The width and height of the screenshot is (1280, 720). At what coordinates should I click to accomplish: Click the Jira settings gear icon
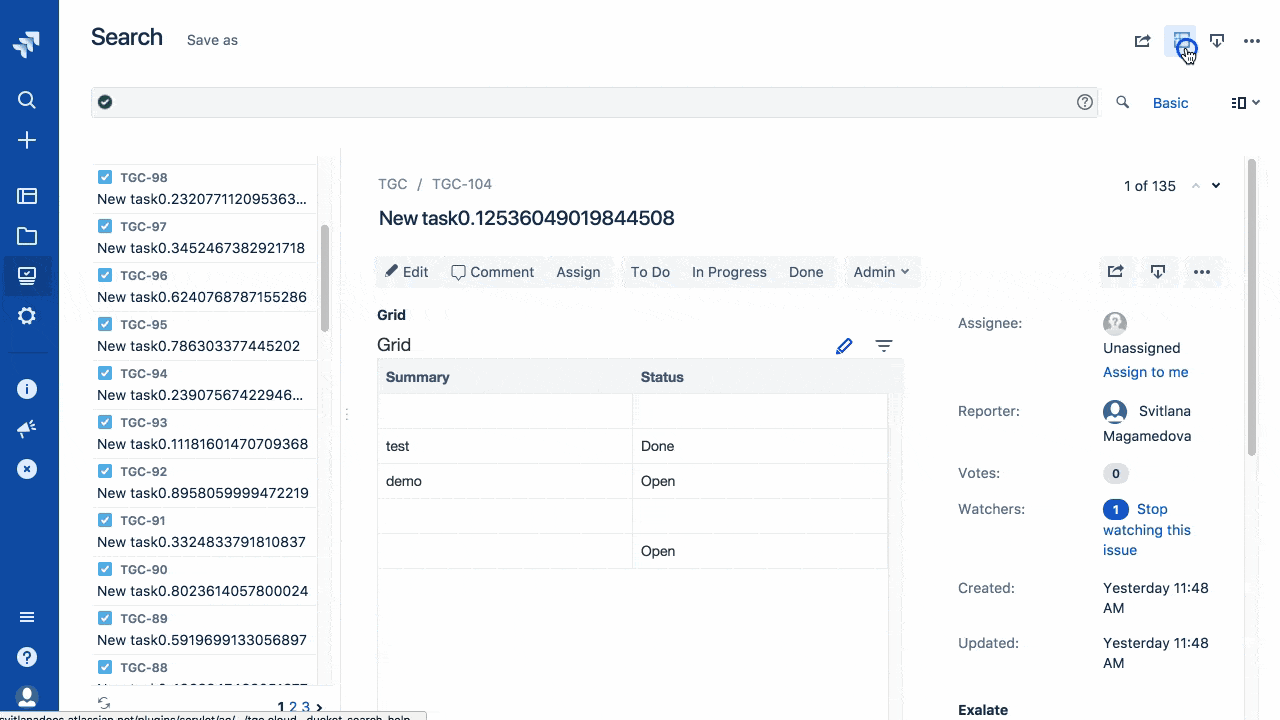(28, 316)
